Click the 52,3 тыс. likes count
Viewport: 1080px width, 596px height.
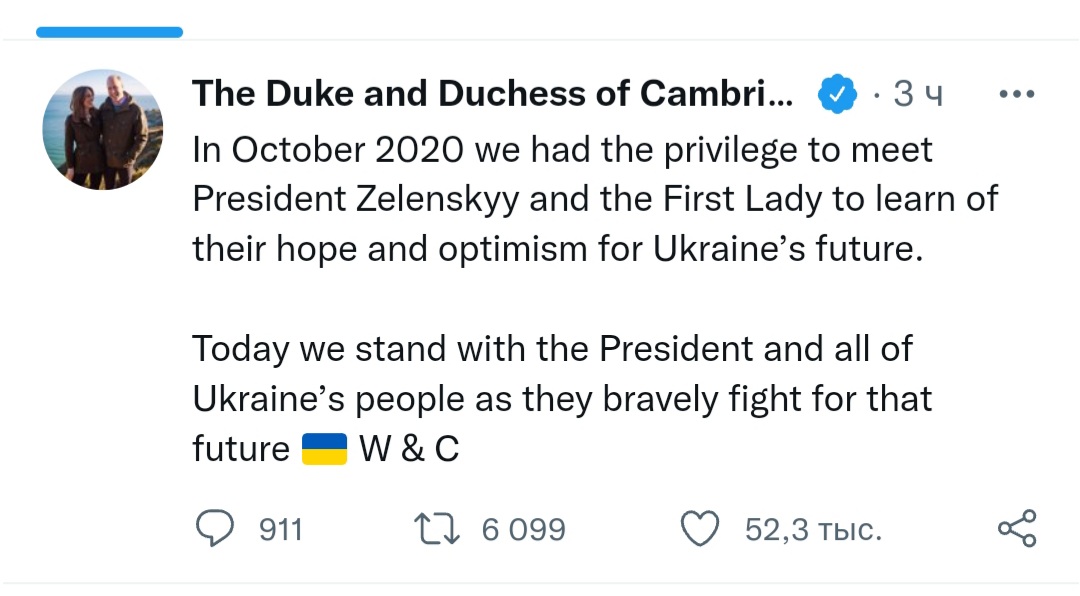pyautogui.click(x=813, y=529)
